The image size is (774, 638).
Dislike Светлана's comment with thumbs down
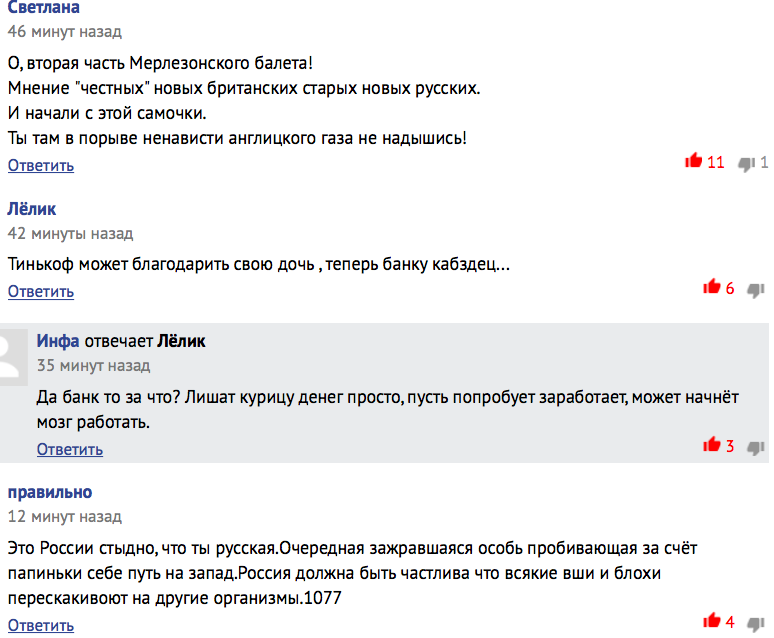[746, 163]
